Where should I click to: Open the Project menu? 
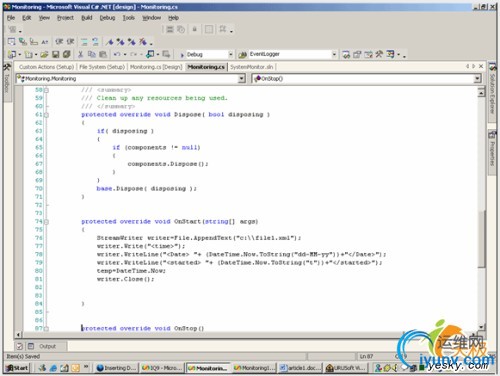[65, 18]
